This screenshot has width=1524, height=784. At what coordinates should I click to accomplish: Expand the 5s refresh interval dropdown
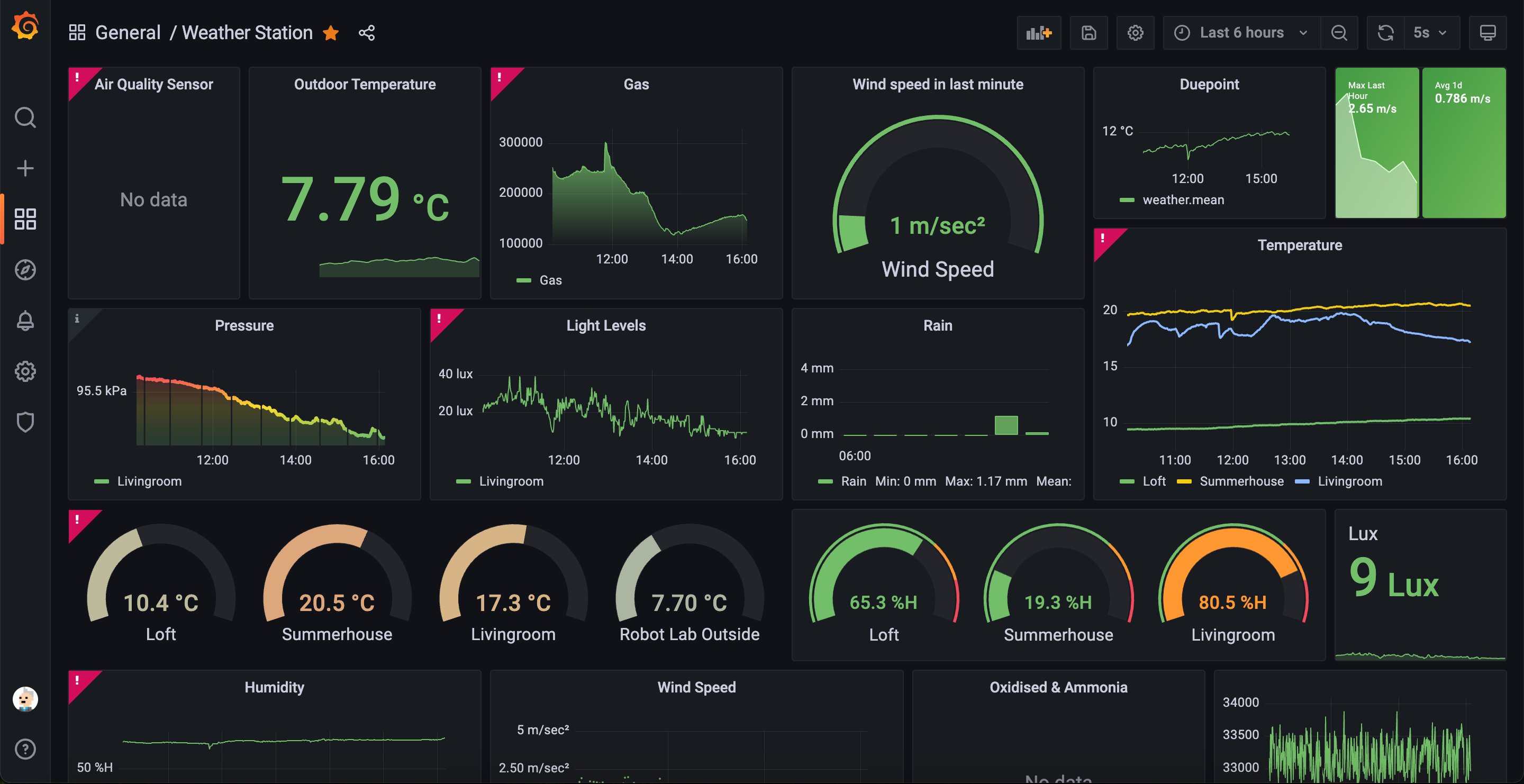tap(1430, 33)
